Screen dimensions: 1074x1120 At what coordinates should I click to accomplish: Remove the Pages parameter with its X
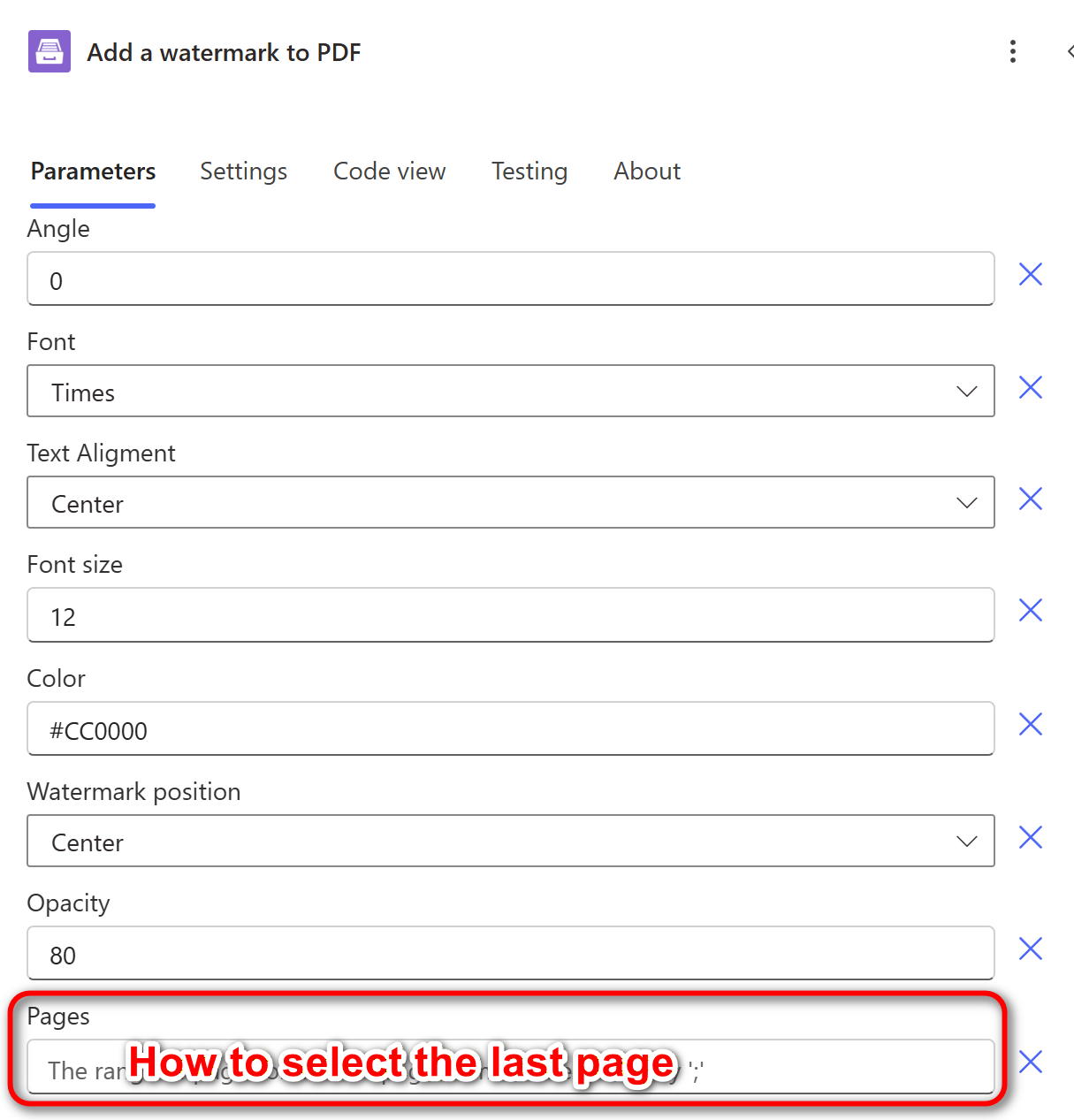1031,1063
